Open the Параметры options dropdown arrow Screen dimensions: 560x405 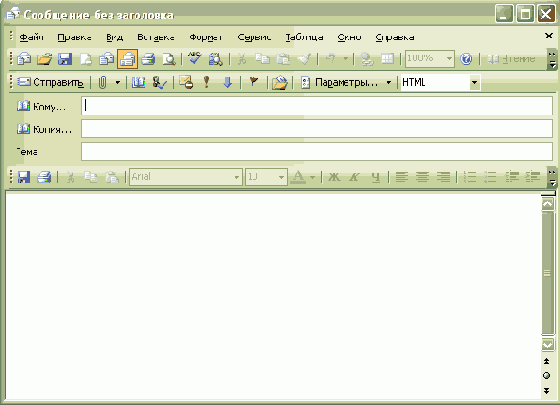pyautogui.click(x=389, y=82)
